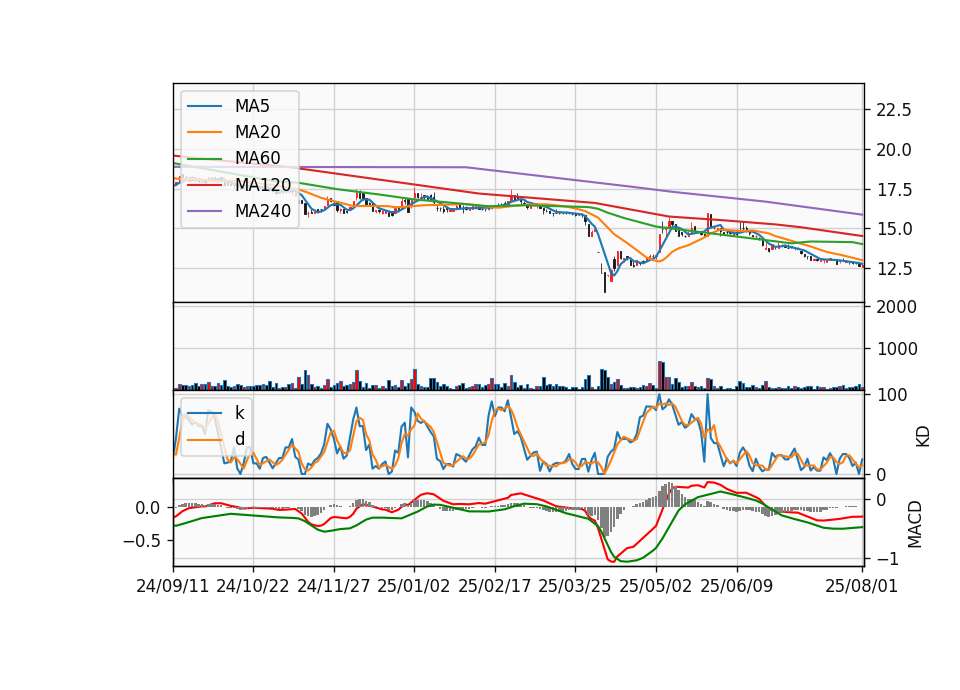The width and height of the screenshot is (960, 690).
Task: Click the MA240 legend label
Action: [263, 211]
